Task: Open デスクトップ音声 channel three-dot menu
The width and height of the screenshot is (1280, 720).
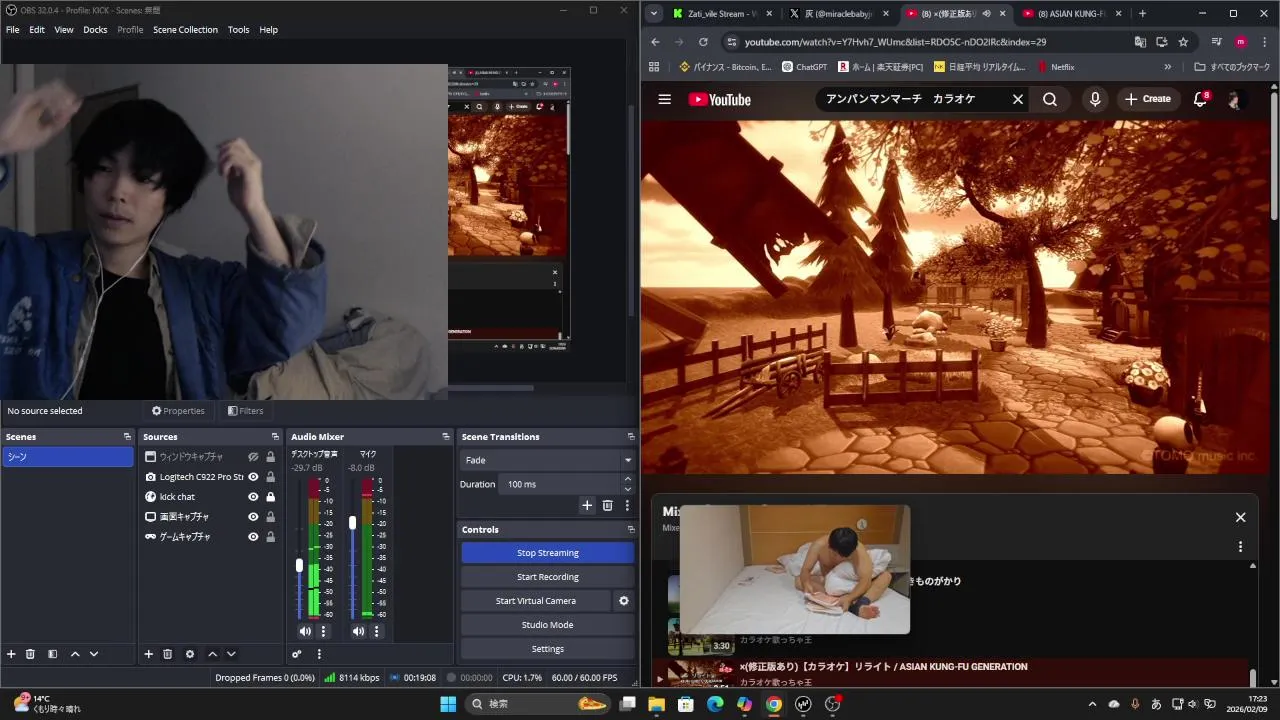Action: click(x=323, y=631)
